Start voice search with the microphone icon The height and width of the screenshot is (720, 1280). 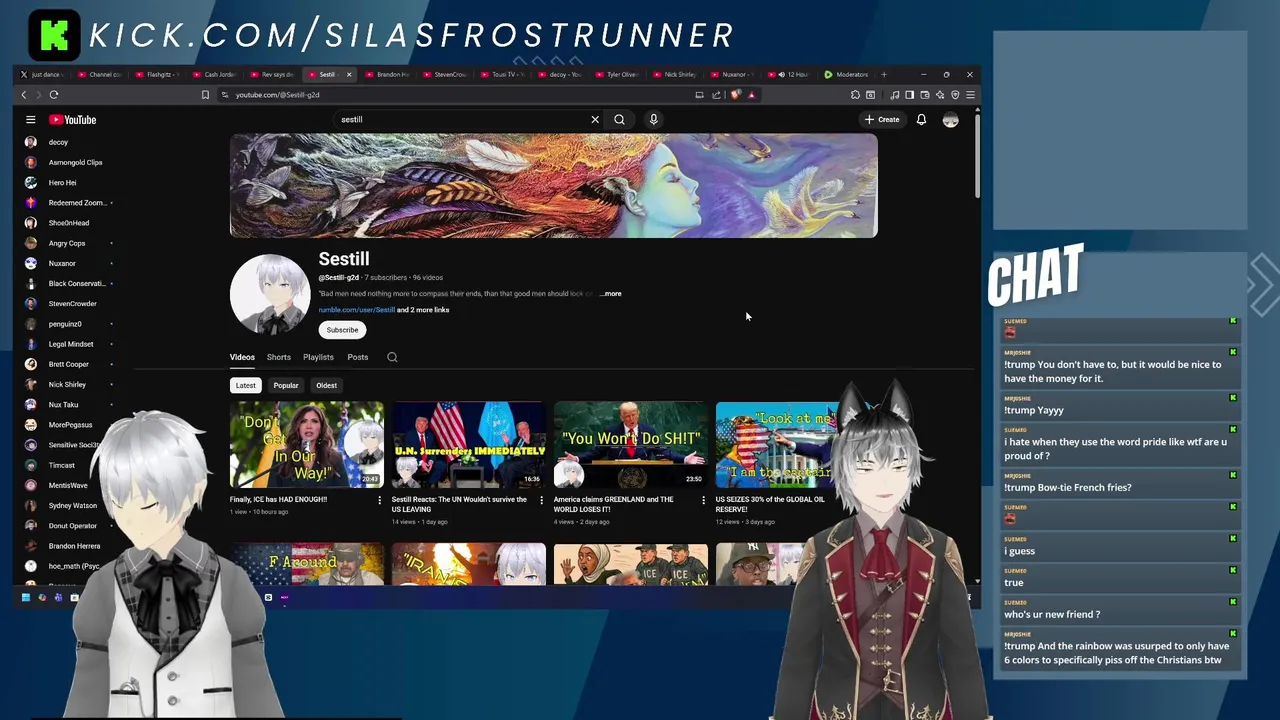coord(653,119)
